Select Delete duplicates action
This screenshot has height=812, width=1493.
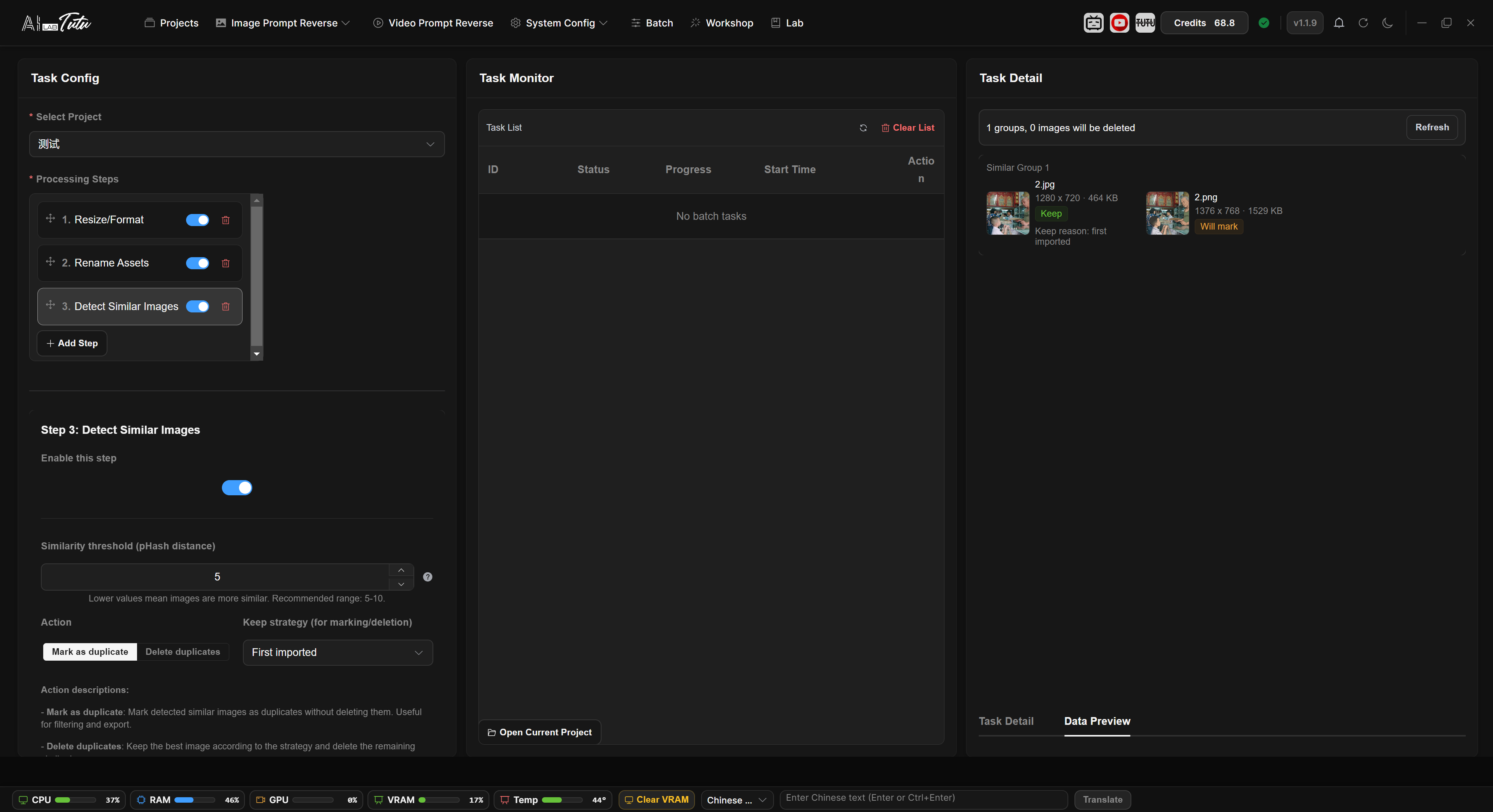(x=183, y=652)
